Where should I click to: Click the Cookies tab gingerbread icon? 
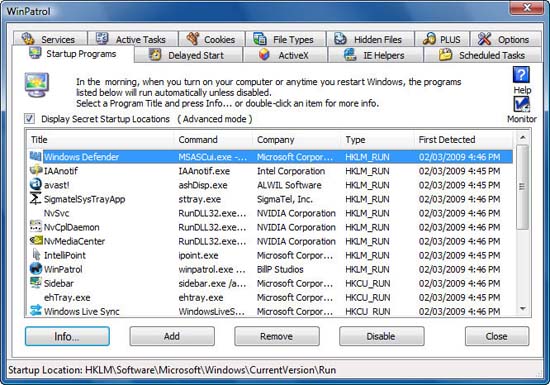click(193, 38)
